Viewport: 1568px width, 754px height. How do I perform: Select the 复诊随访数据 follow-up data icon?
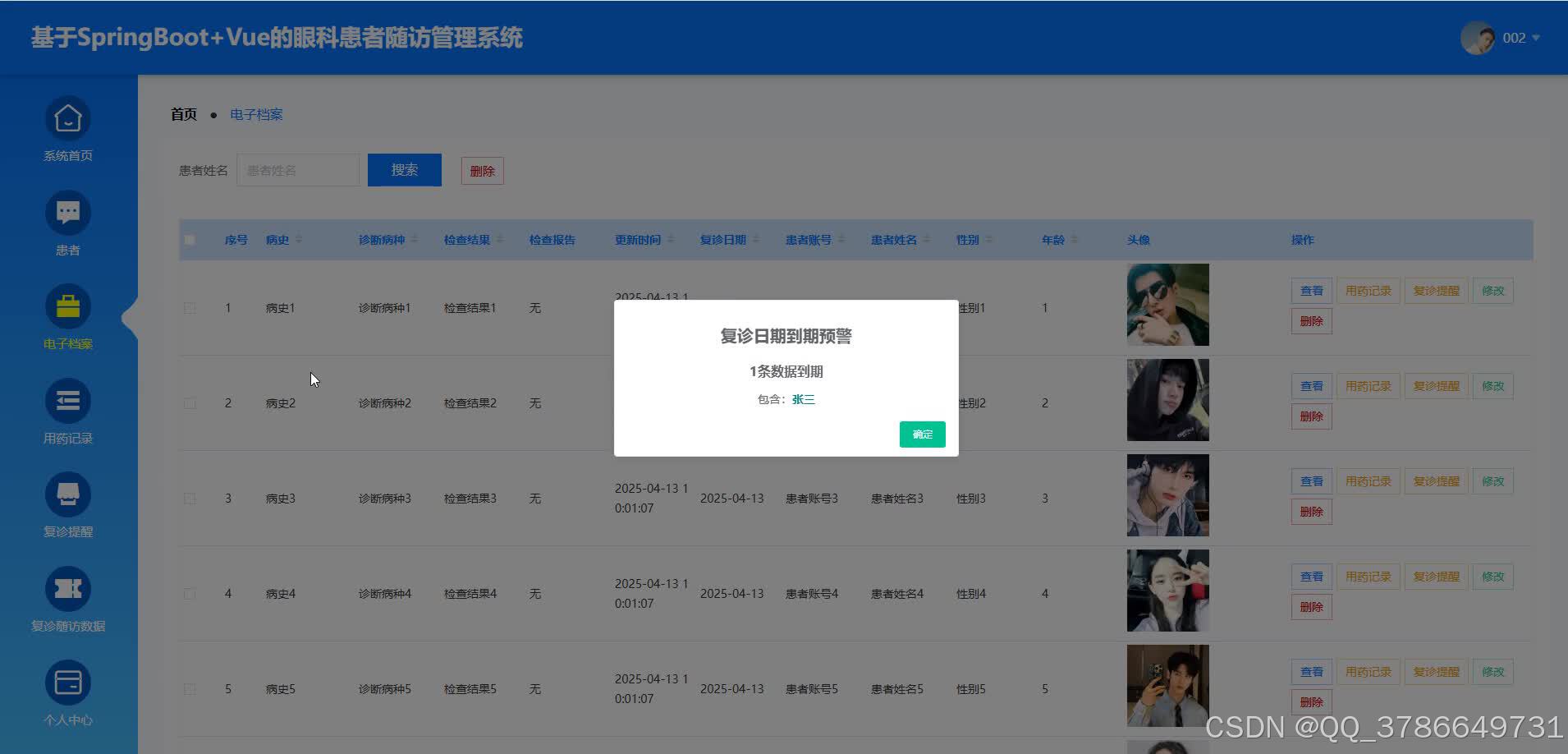(x=67, y=588)
